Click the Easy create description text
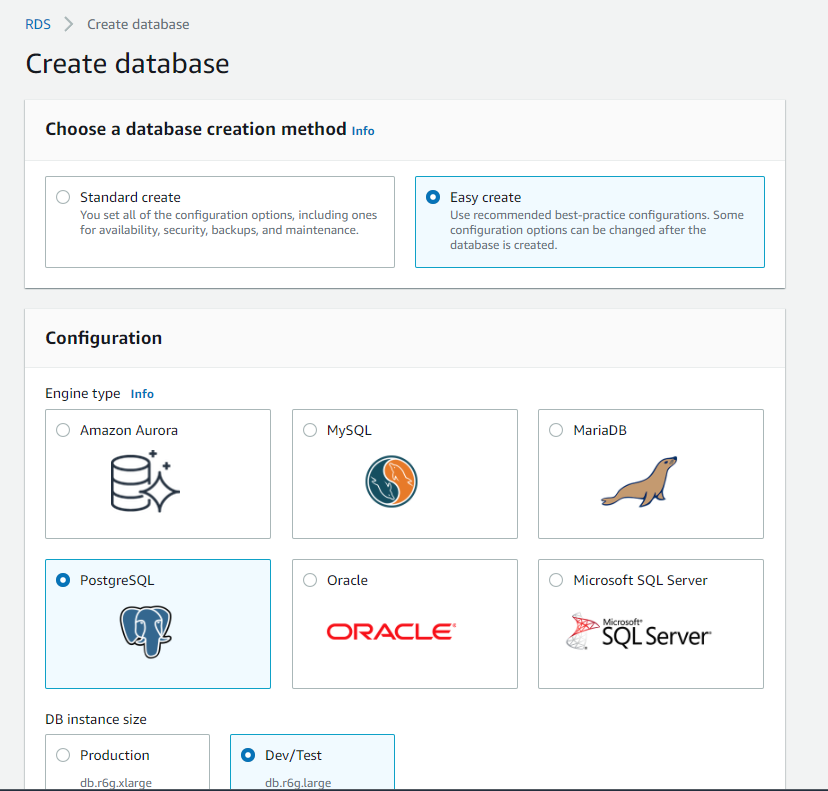Viewport: 828px width, 791px height. 597,230
